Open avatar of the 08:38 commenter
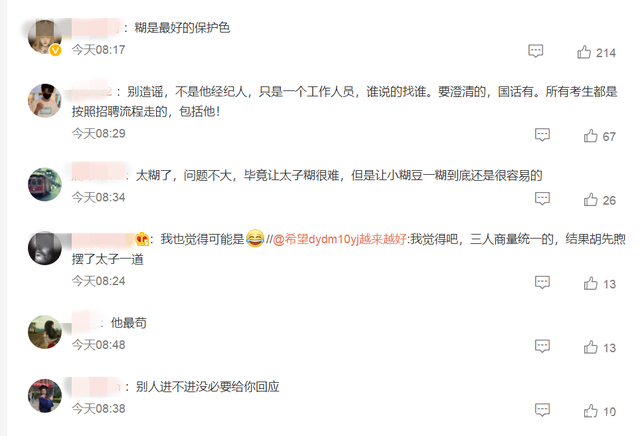Image resolution: width=640 pixels, height=436 pixels. click(x=44, y=396)
